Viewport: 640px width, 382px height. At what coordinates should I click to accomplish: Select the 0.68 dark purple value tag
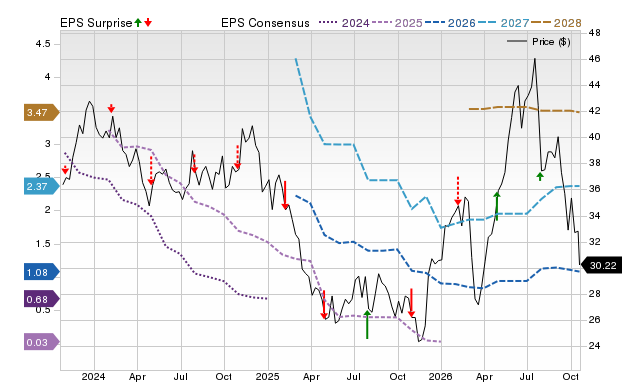pos(42,300)
